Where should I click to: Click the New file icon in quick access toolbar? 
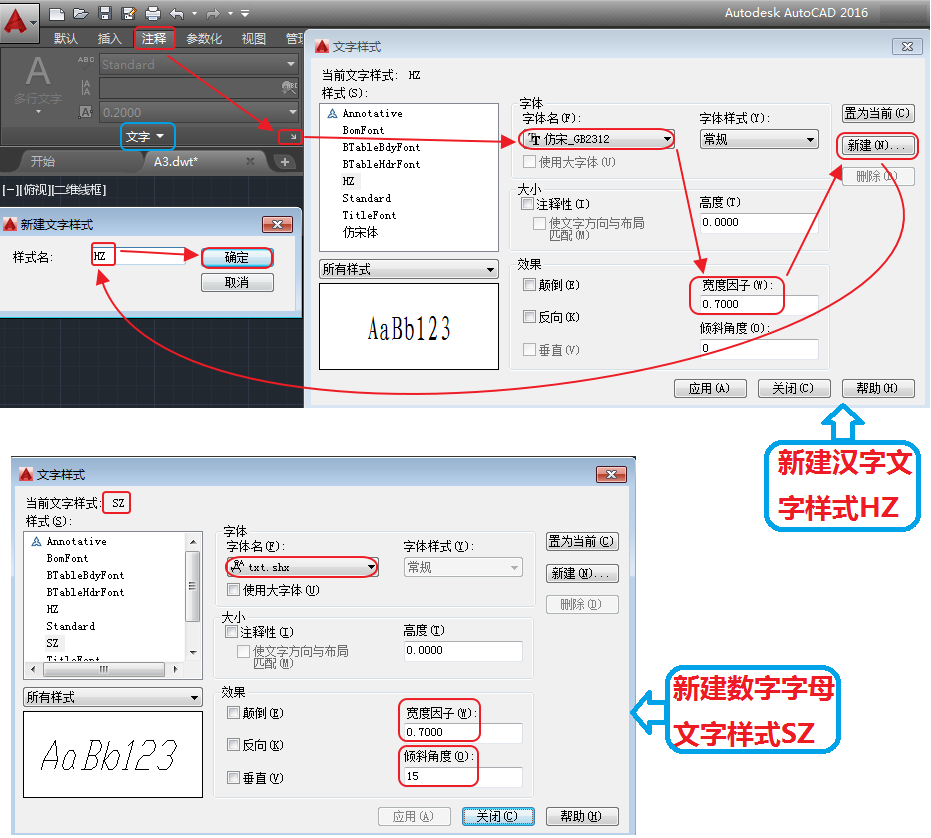pyautogui.click(x=56, y=13)
